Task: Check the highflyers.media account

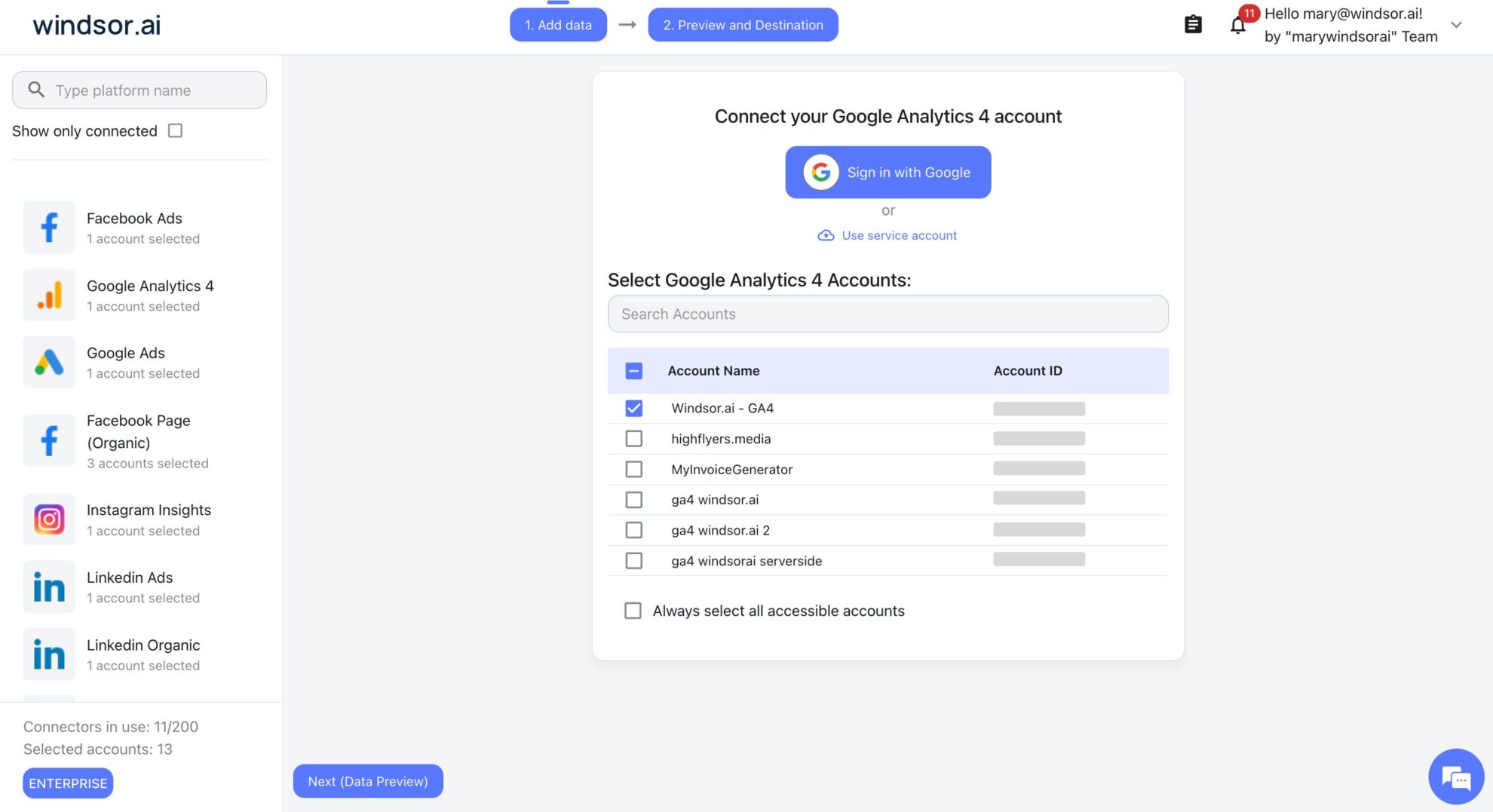Action: coord(634,439)
